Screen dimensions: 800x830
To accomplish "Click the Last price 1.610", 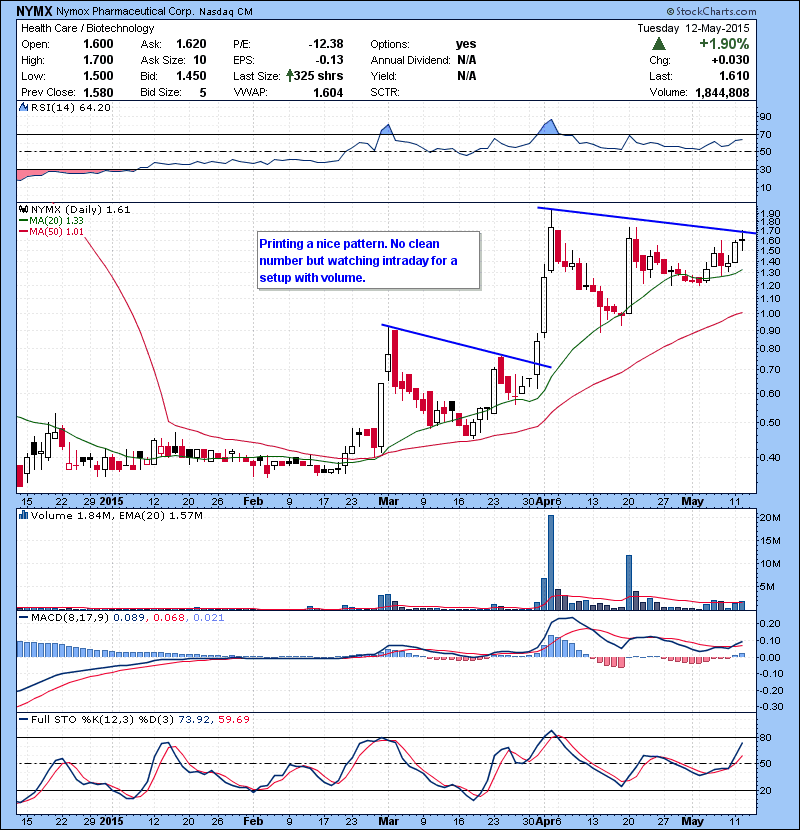I will tap(734, 76).
